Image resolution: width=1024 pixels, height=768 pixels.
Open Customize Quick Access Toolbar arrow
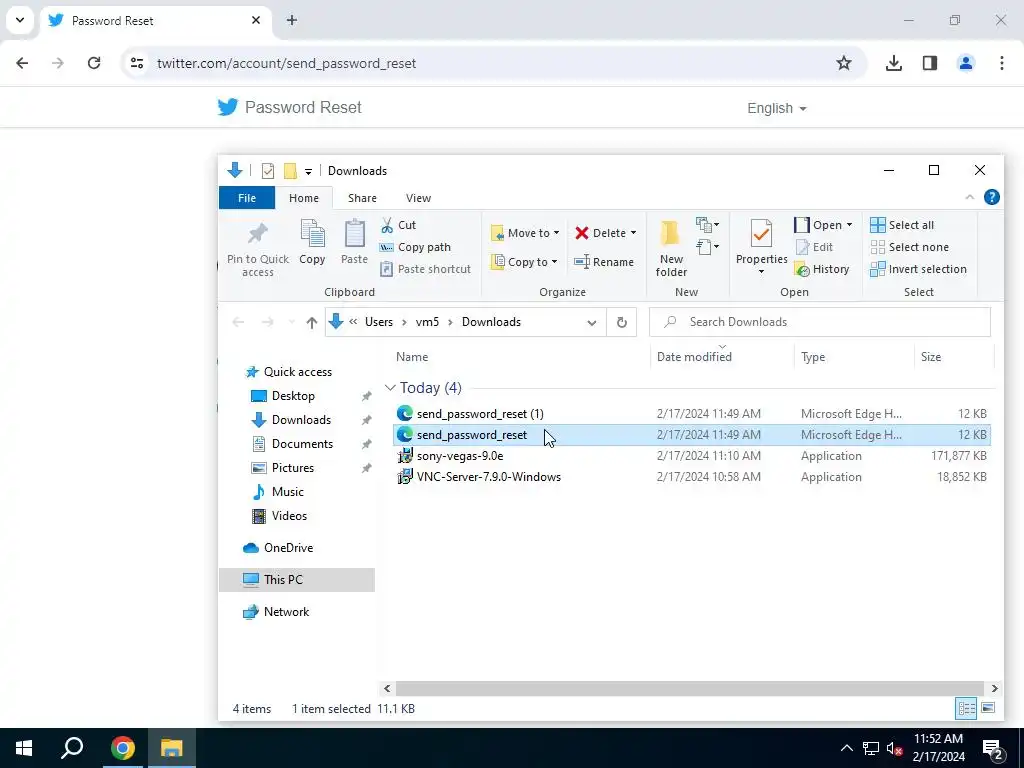pos(308,172)
